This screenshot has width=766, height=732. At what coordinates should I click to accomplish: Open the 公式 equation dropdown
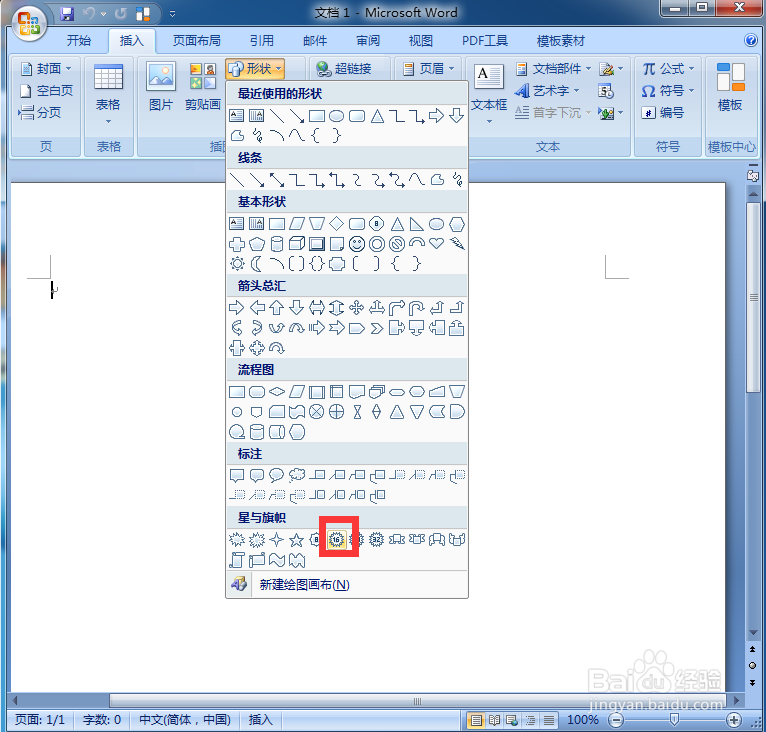(668, 69)
